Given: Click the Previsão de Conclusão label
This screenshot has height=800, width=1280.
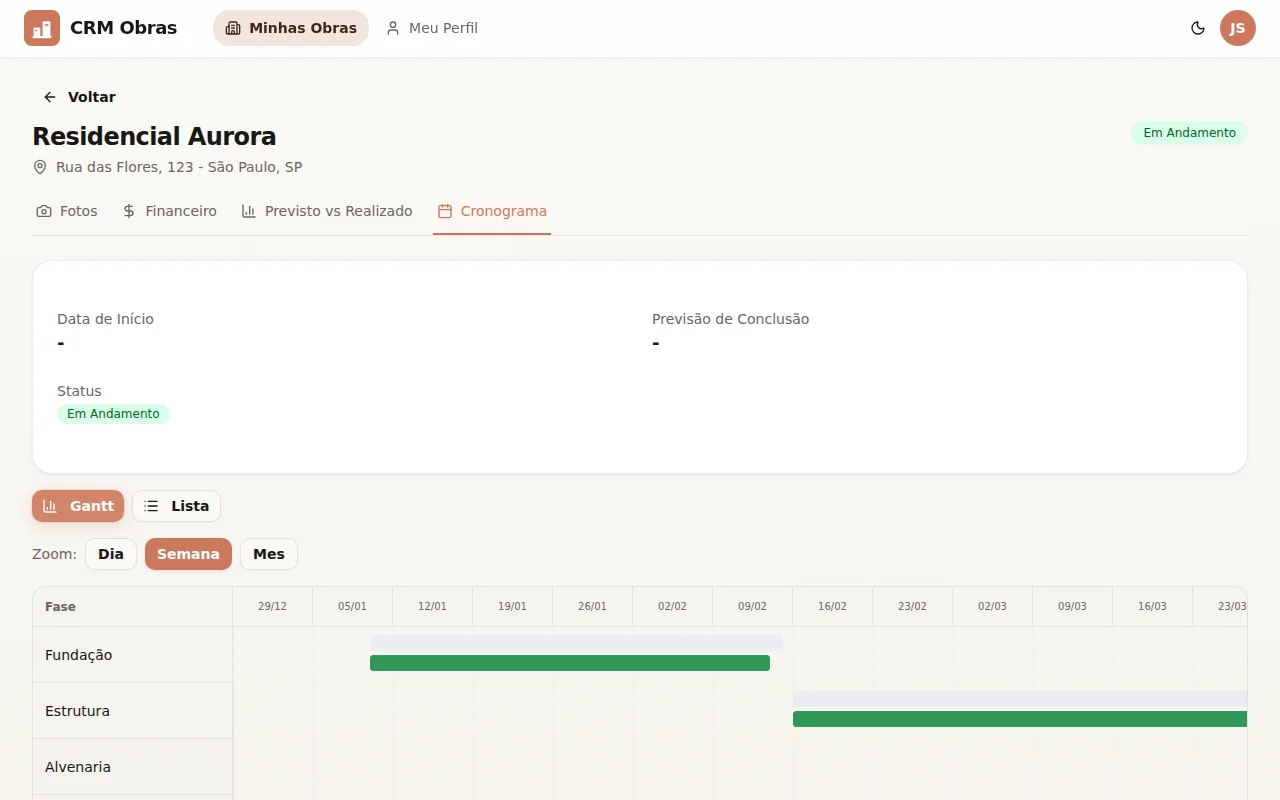Looking at the screenshot, I should click(x=730, y=319).
